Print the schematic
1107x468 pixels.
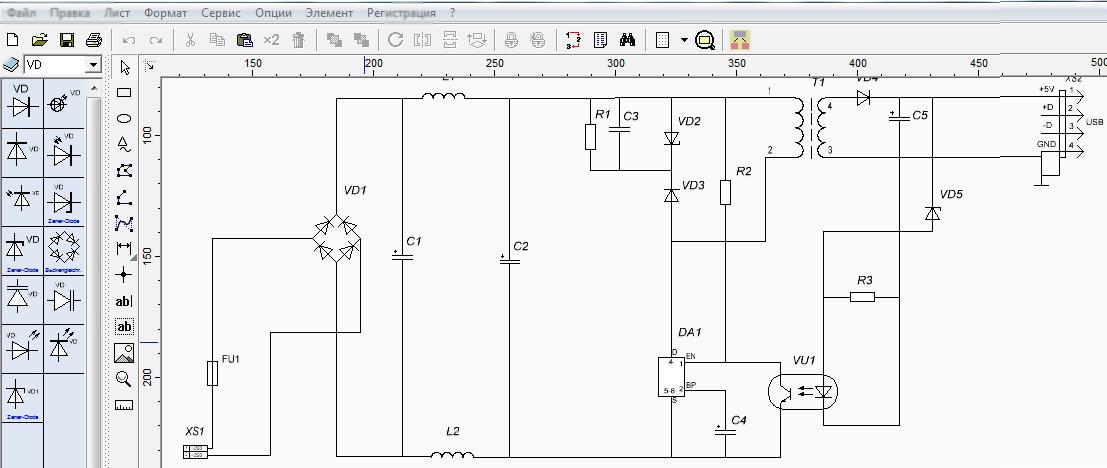pos(94,40)
